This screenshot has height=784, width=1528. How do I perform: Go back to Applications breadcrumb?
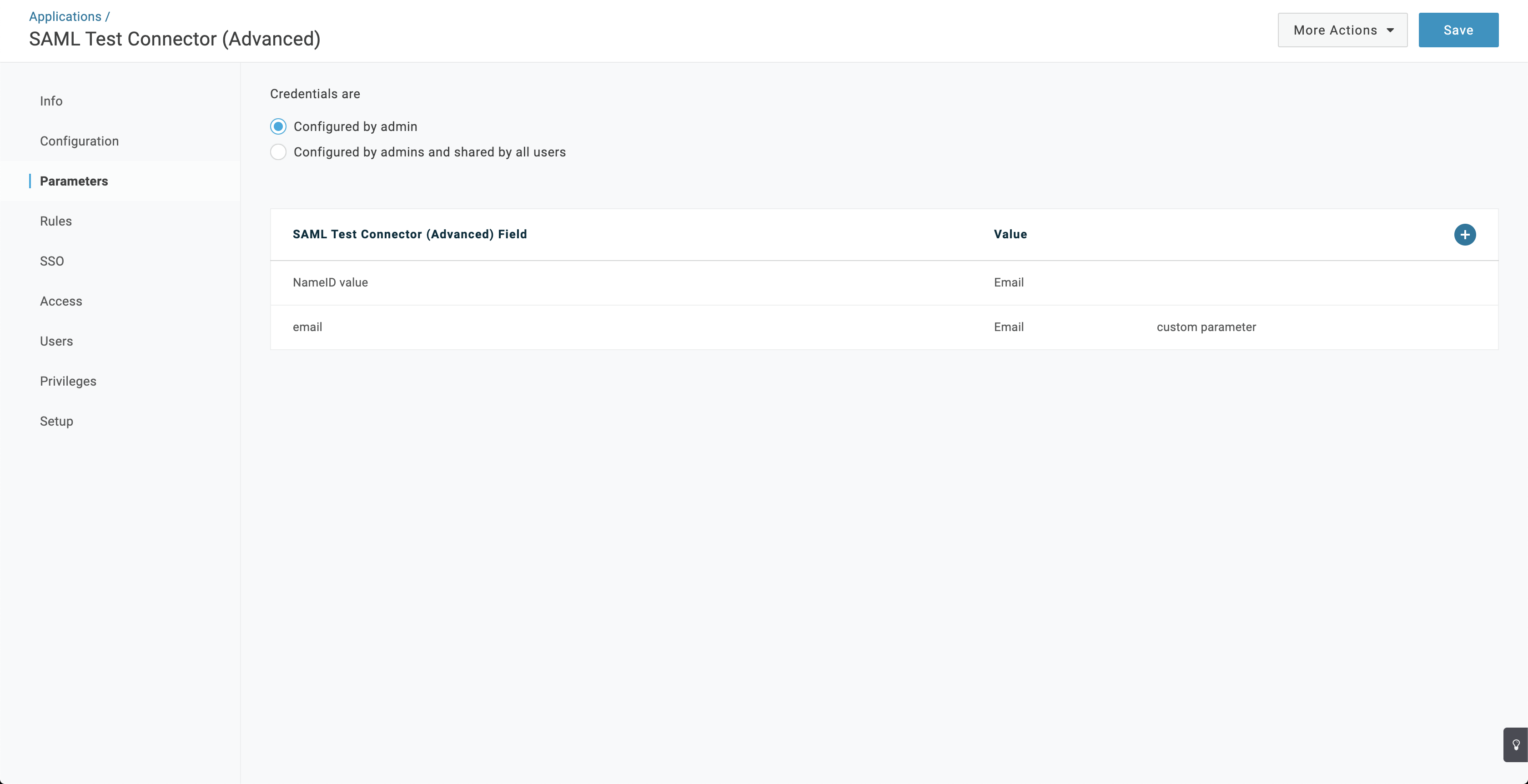pos(65,17)
